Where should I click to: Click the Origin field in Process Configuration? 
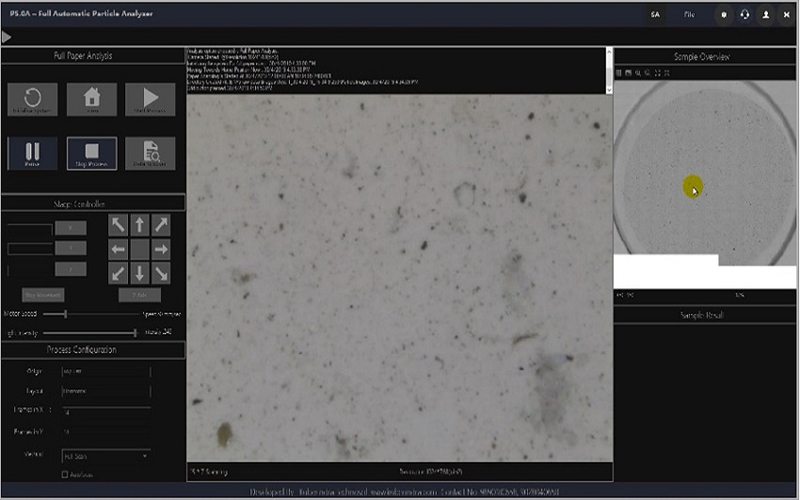[106, 371]
